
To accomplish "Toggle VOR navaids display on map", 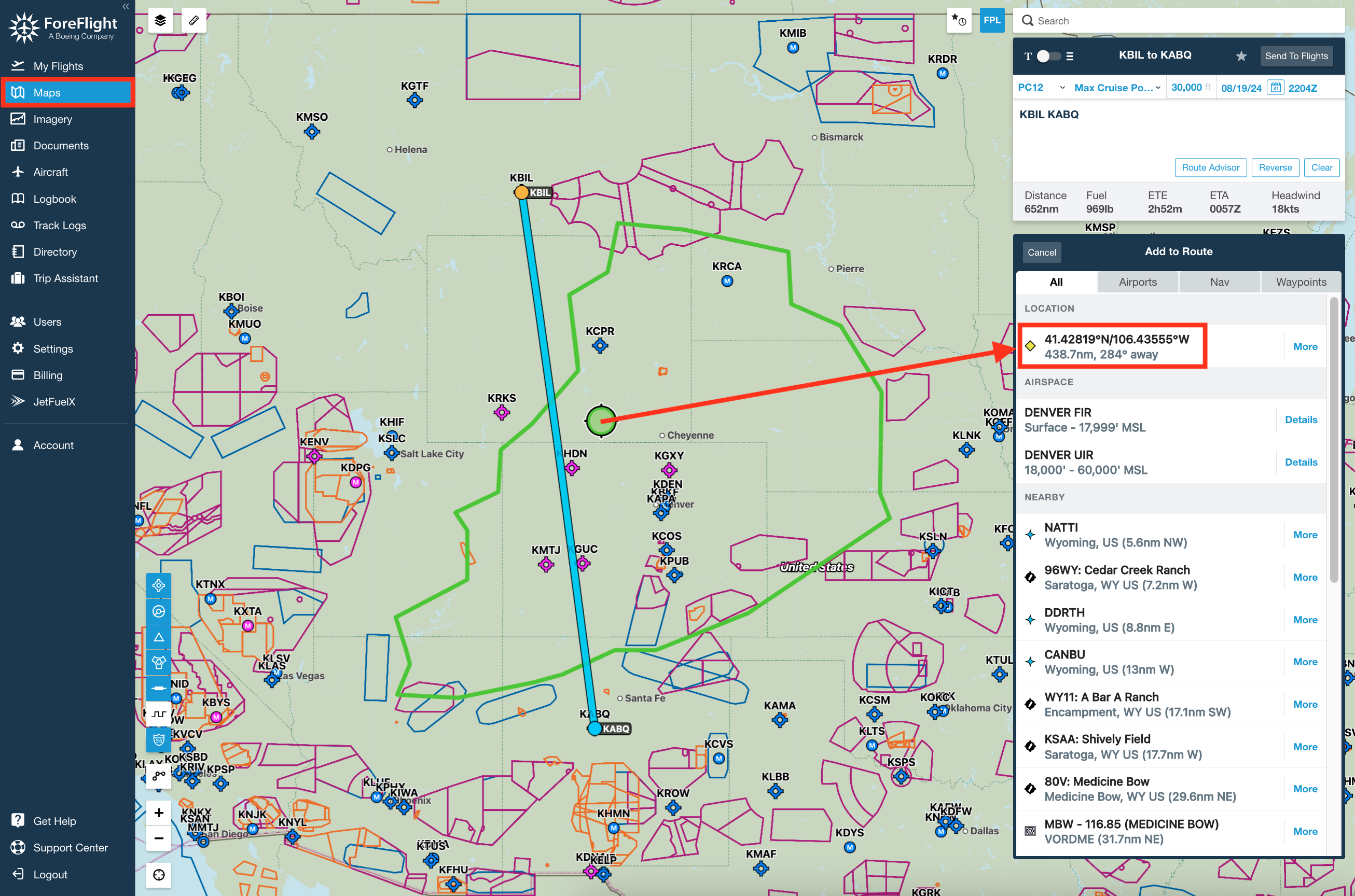I will (x=159, y=611).
